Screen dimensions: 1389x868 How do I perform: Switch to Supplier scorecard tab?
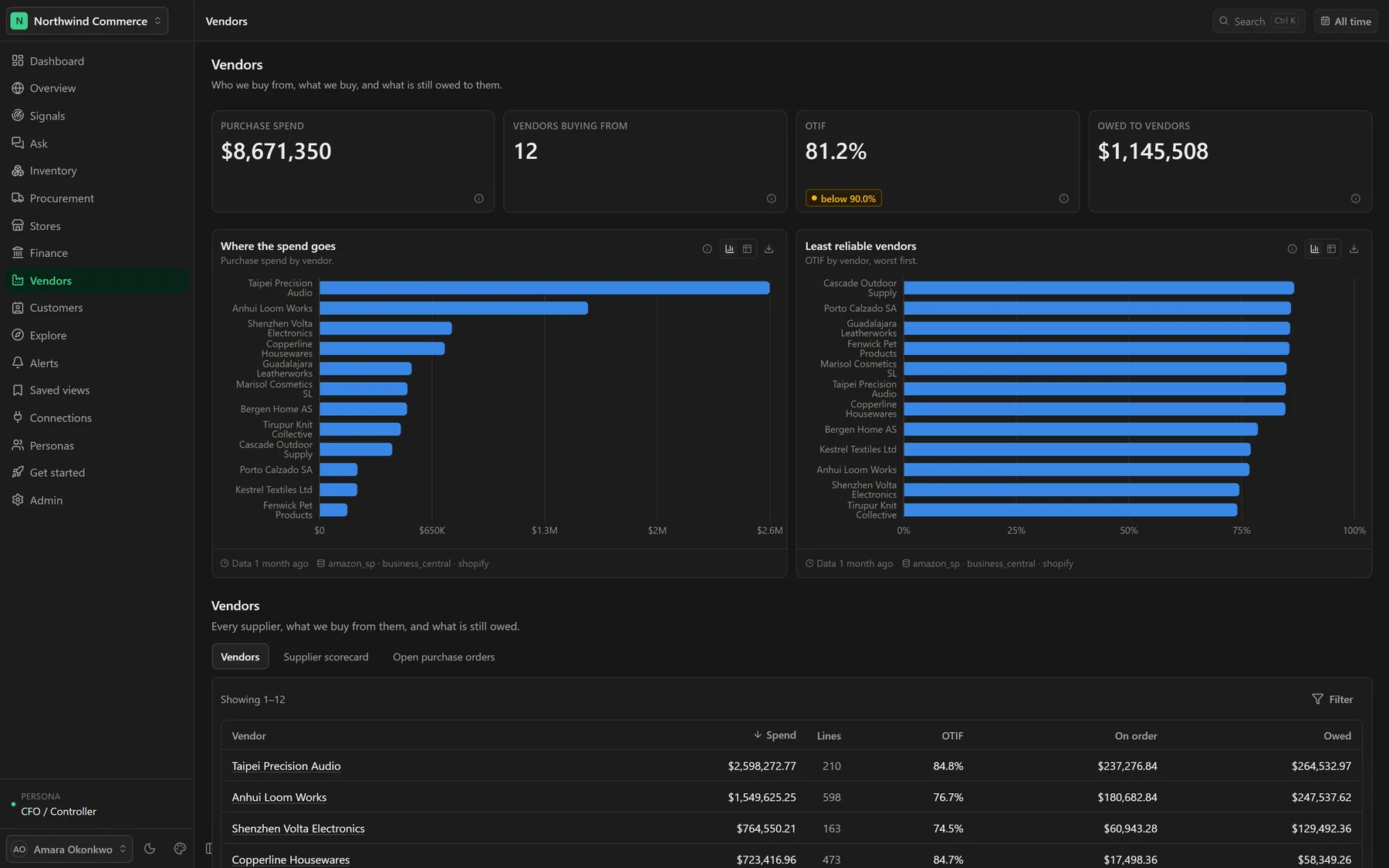(x=326, y=657)
